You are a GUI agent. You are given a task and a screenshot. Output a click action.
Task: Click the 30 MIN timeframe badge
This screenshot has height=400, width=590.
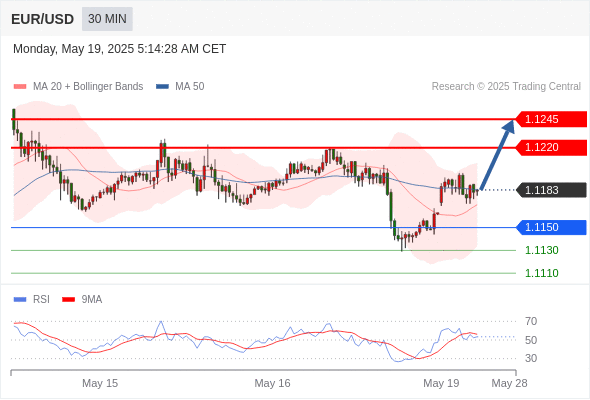tap(107, 19)
